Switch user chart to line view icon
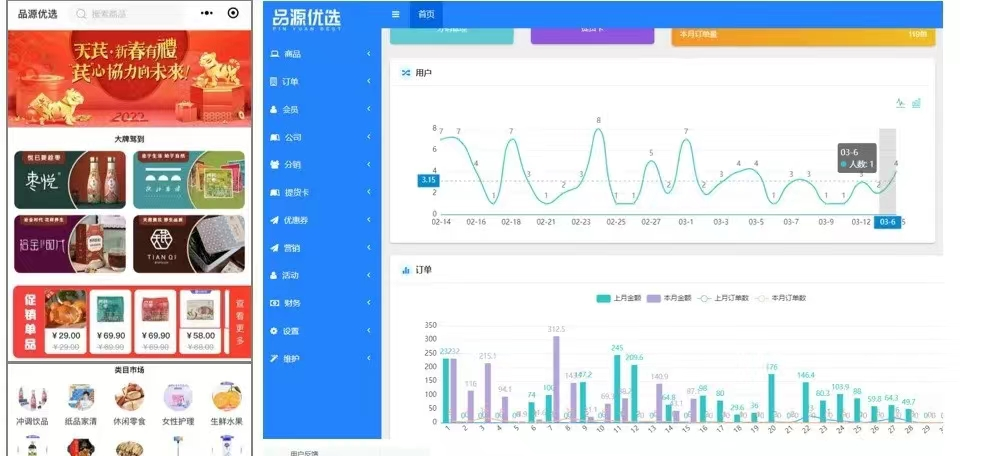Screen dimensions: 993x456 [900, 103]
